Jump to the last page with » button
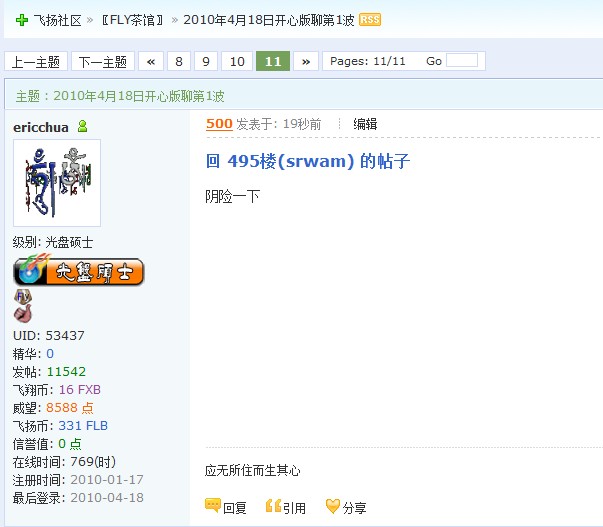 [x=306, y=61]
